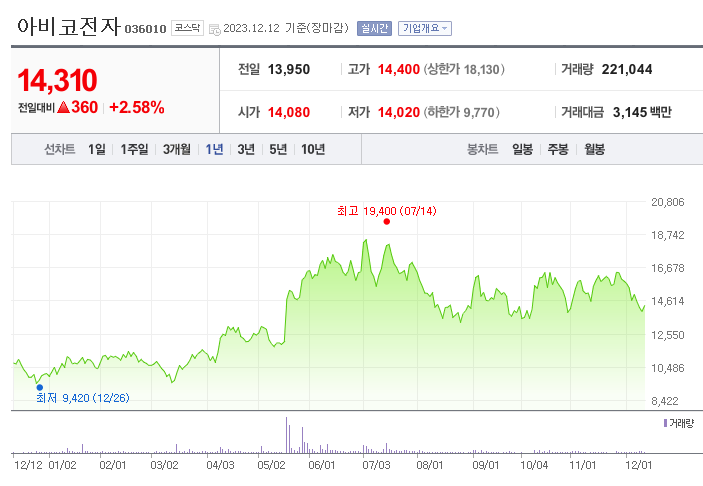Switch to 월봉 monthly candle chart

point(595,149)
